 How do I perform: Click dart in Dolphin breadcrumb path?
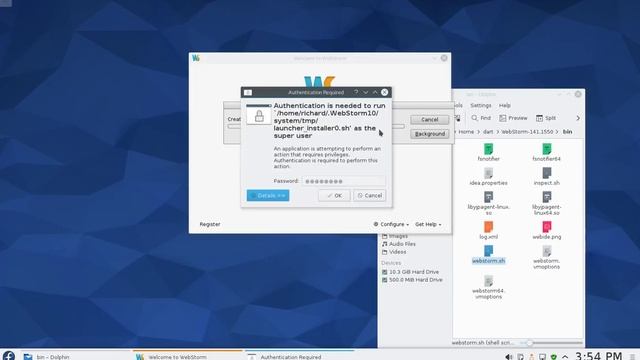[x=488, y=132]
